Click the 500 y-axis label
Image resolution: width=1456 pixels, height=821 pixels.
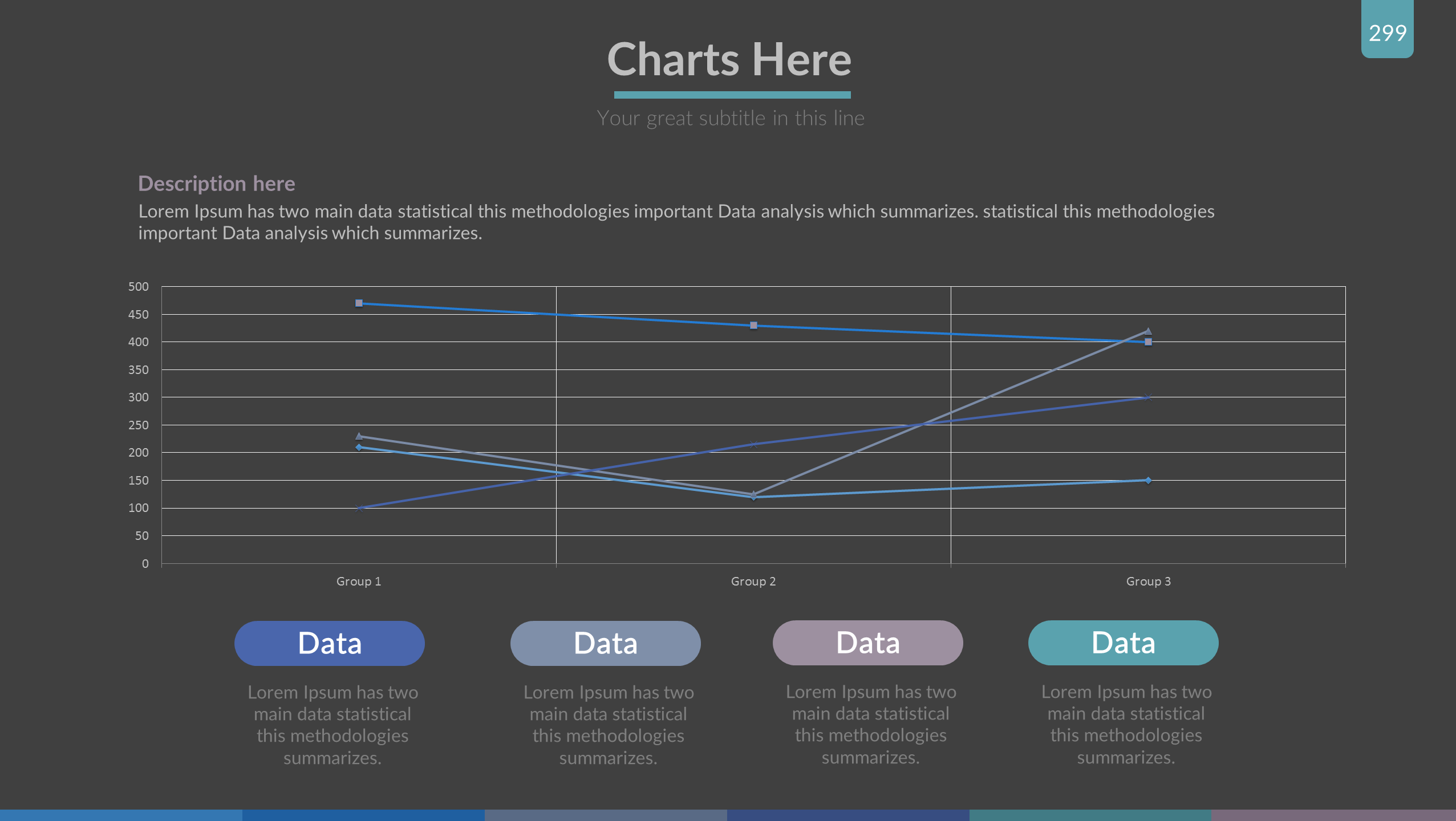pyautogui.click(x=139, y=287)
